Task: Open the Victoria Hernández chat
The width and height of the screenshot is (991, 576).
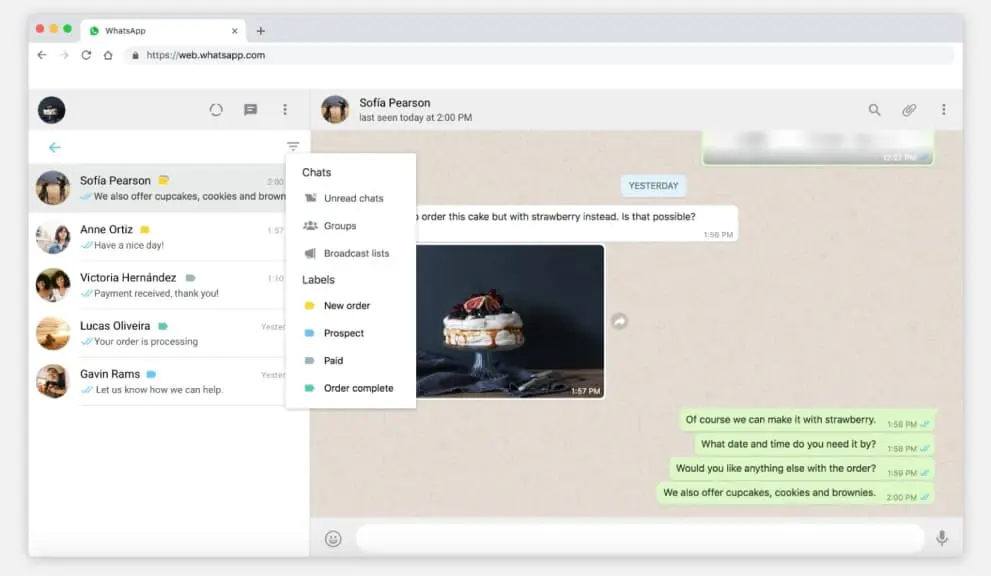Action: pos(158,285)
